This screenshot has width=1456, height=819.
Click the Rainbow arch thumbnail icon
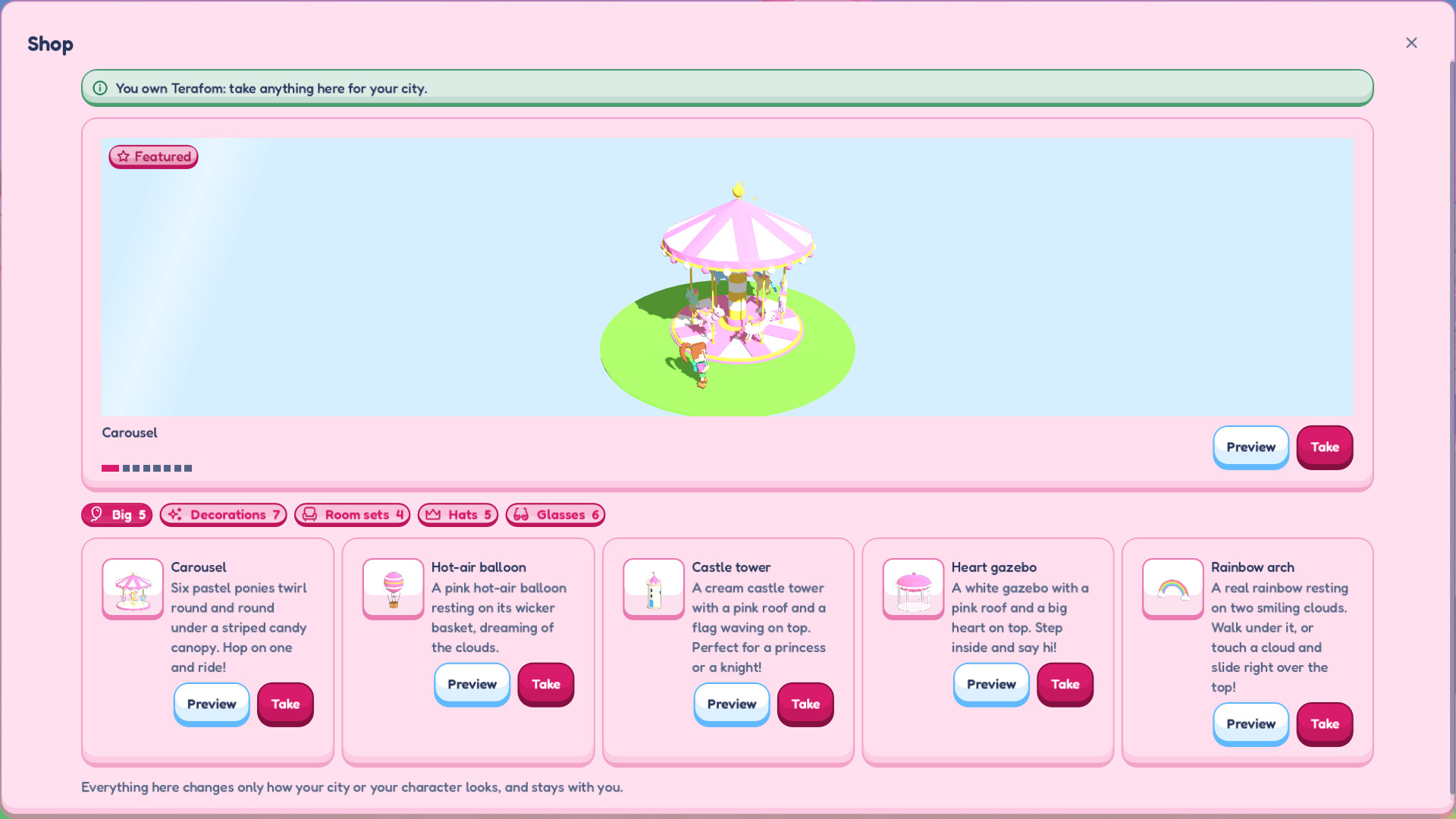click(1173, 588)
